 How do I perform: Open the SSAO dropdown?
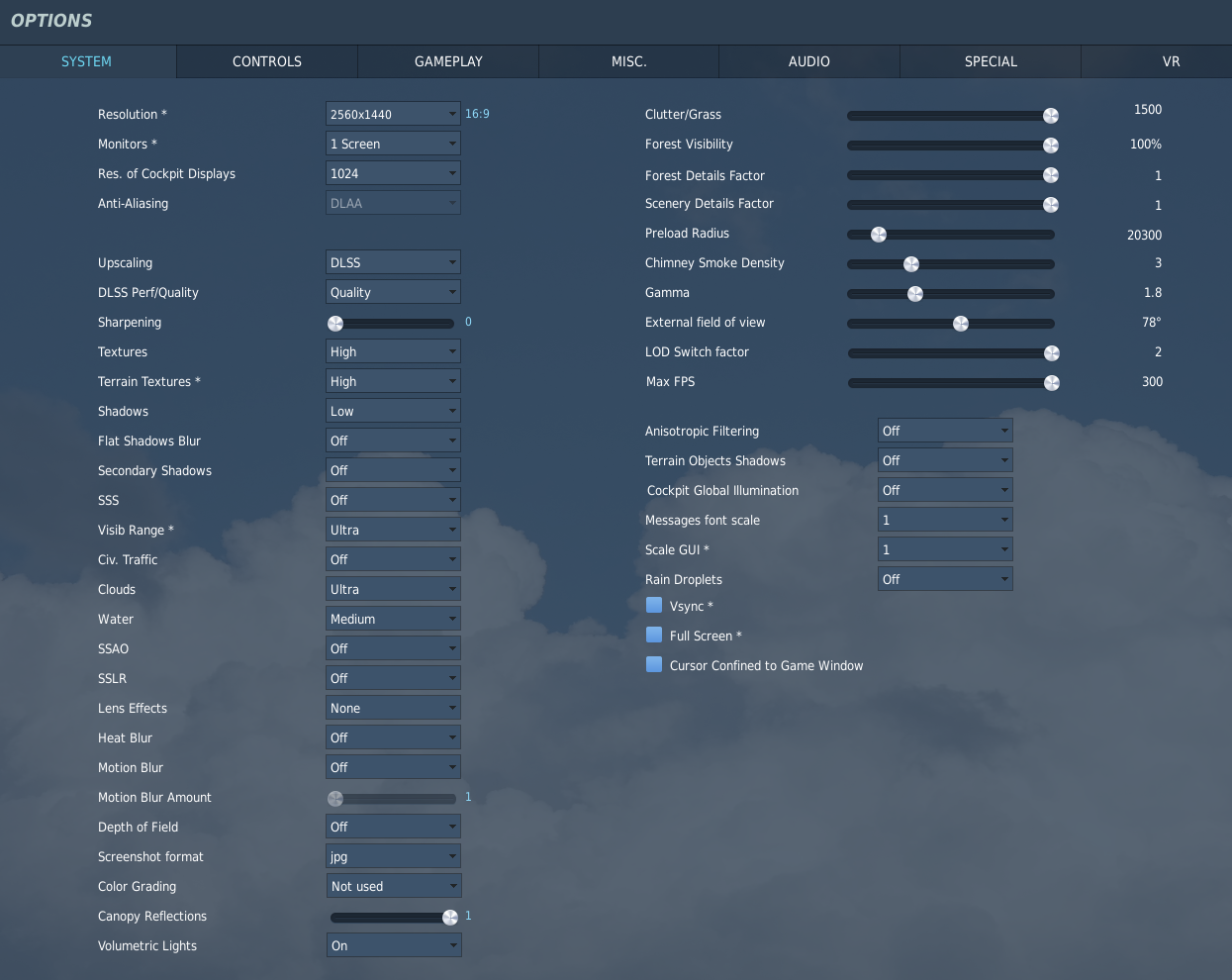pos(394,648)
